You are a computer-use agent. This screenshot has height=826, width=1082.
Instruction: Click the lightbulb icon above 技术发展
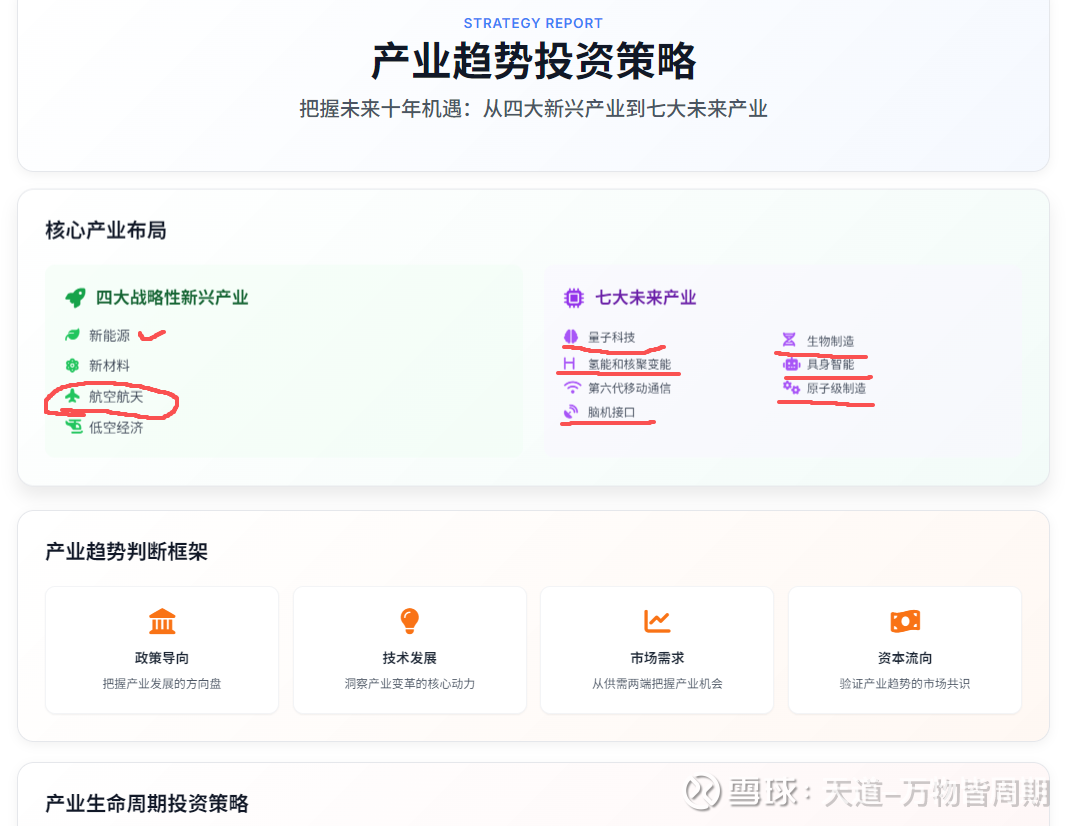(410, 621)
